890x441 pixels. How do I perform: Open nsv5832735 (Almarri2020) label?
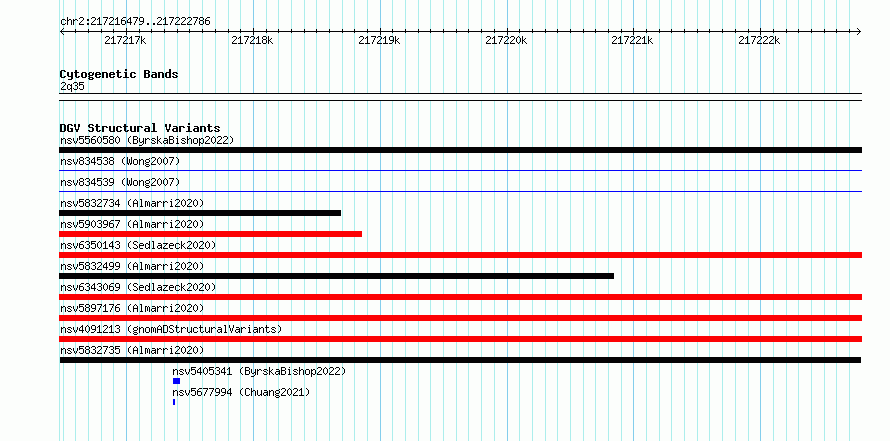coord(132,350)
